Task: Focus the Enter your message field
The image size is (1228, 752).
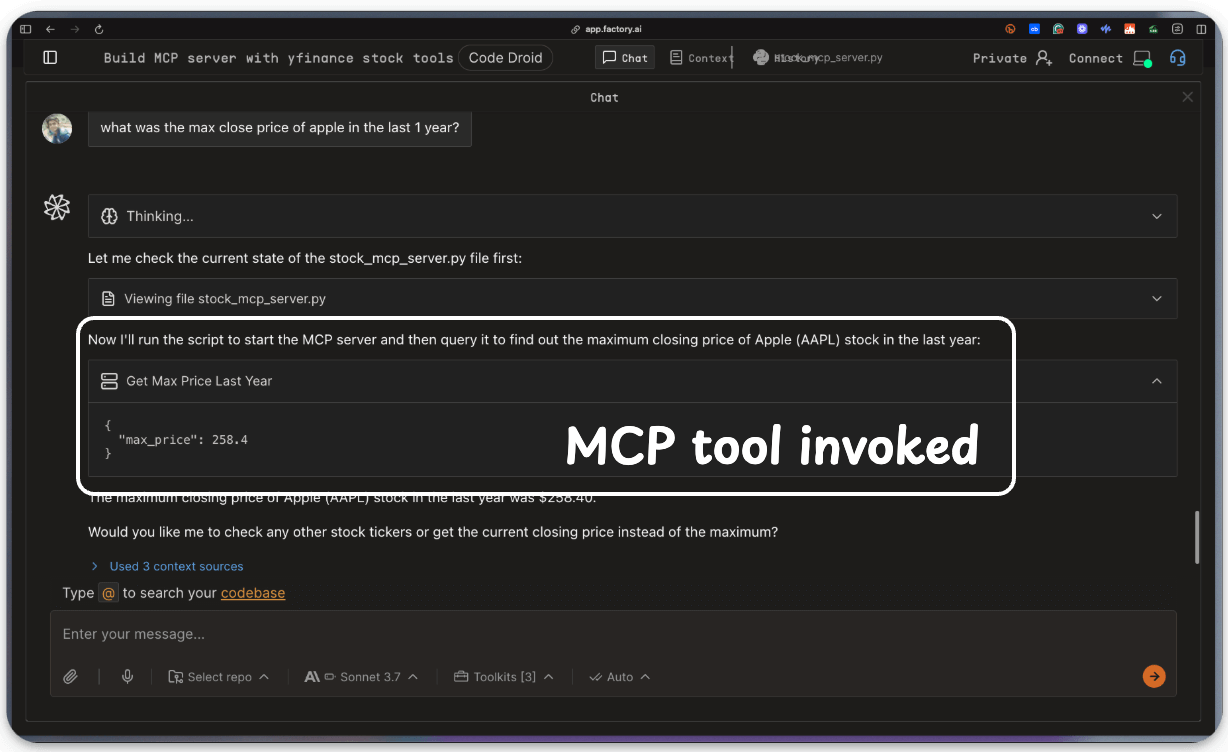Action: pos(613,634)
